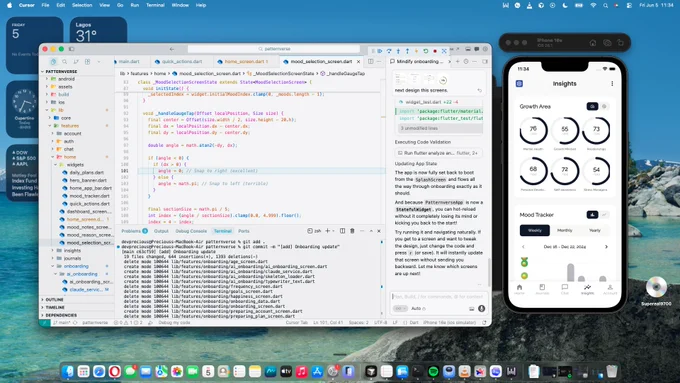The width and height of the screenshot is (680, 383).
Task: Start a new chat with plus icon
Action: pos(457,62)
